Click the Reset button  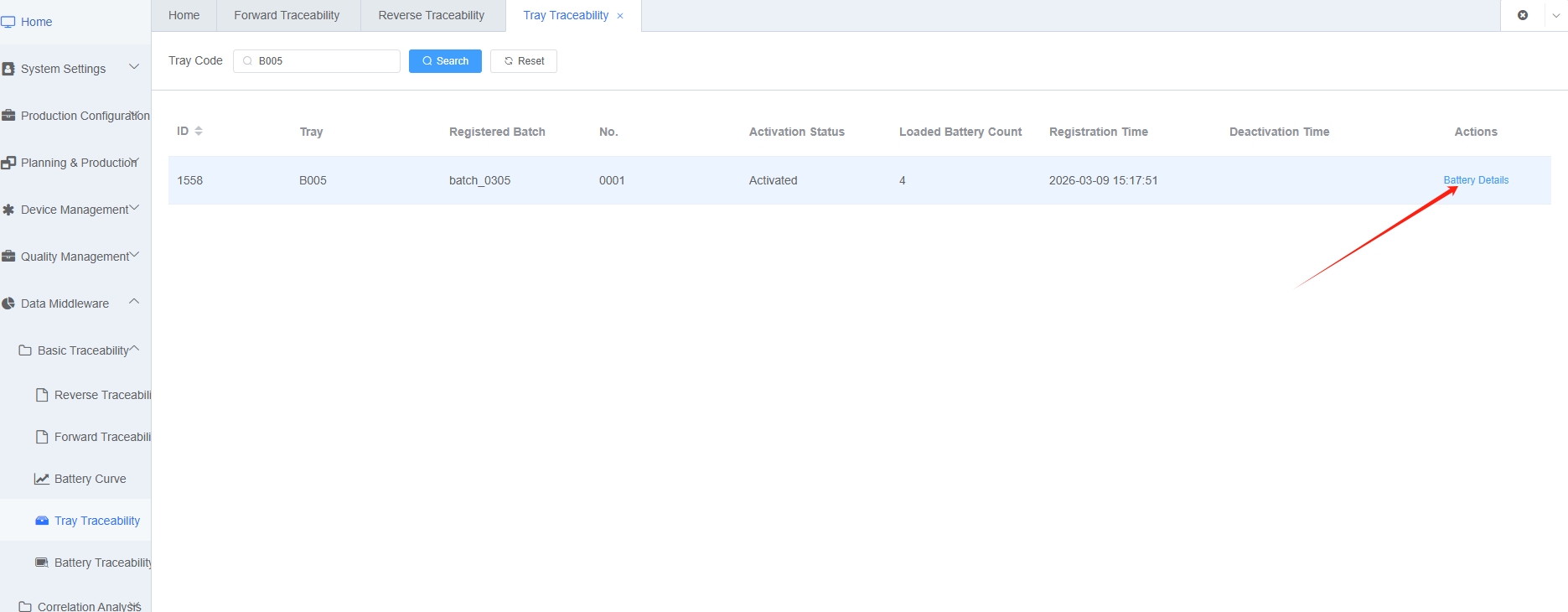click(x=524, y=61)
